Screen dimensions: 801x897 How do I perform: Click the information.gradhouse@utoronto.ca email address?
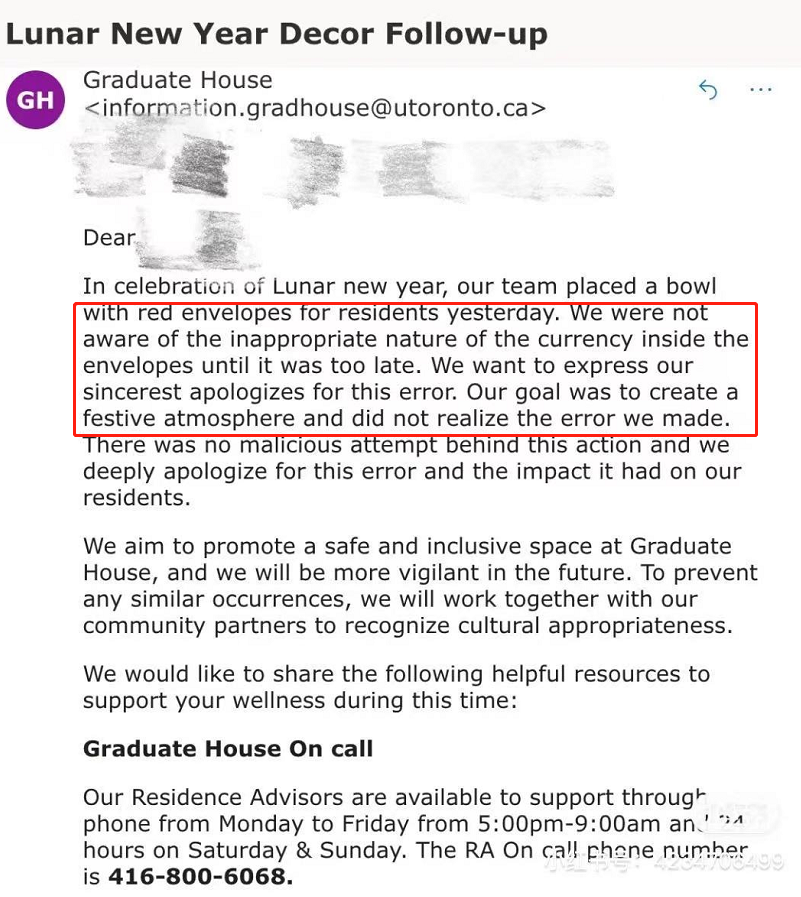tap(315, 108)
